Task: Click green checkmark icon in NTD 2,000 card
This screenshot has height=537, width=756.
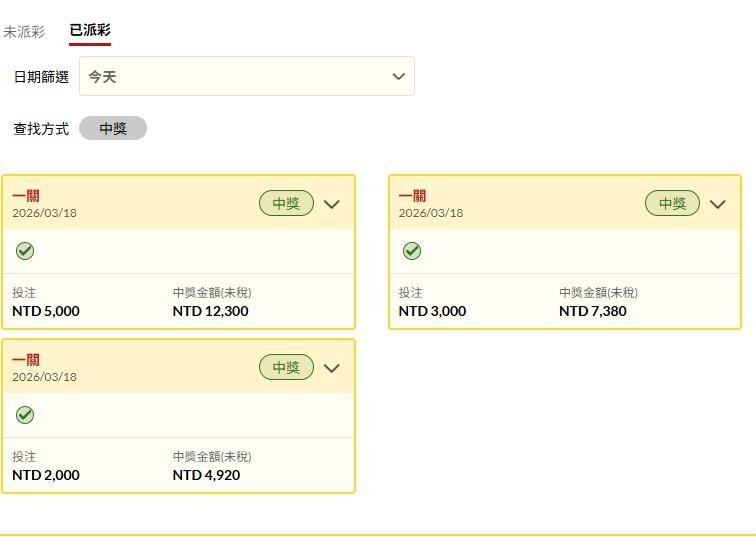Action: pyautogui.click(x=25, y=415)
